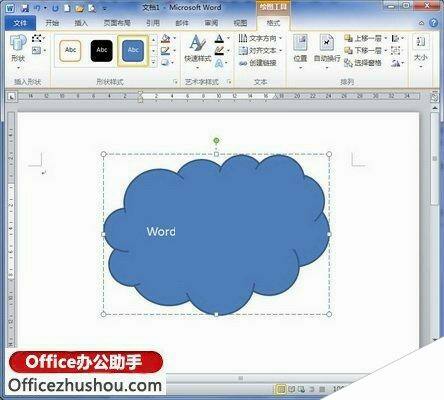This screenshot has width=444, height=400.
Task: Click the Redo icon in quick access toolbar
Action: pos(55,8)
